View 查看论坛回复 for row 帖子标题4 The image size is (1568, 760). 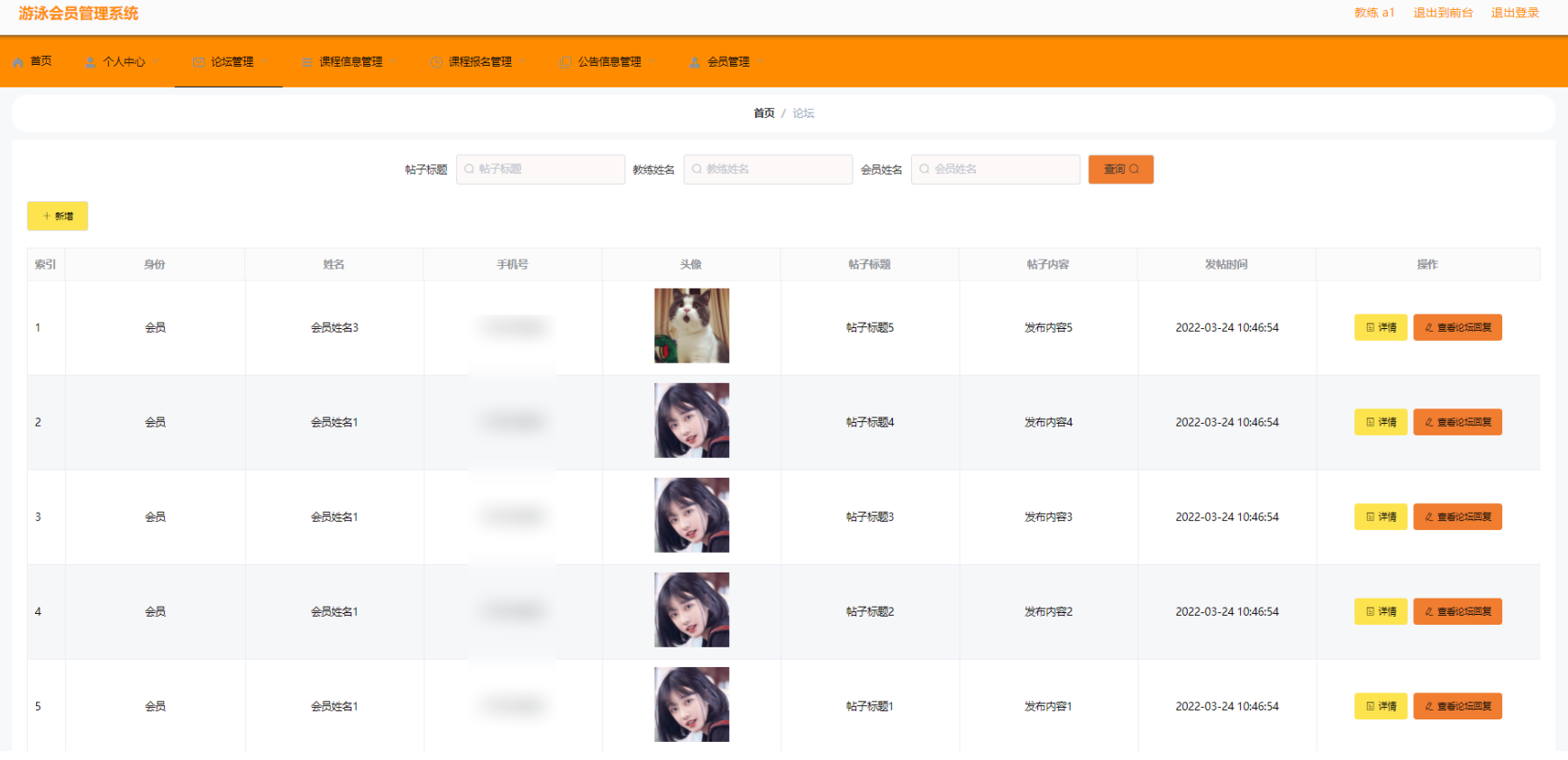[x=1457, y=423]
